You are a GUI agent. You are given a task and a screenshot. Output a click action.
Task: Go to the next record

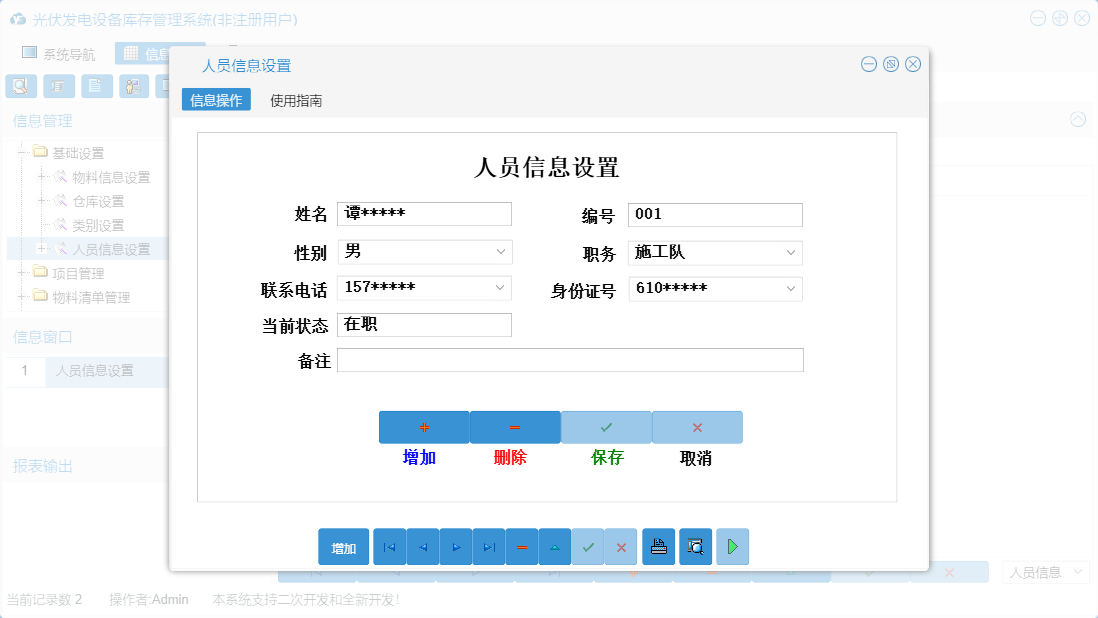coord(455,546)
